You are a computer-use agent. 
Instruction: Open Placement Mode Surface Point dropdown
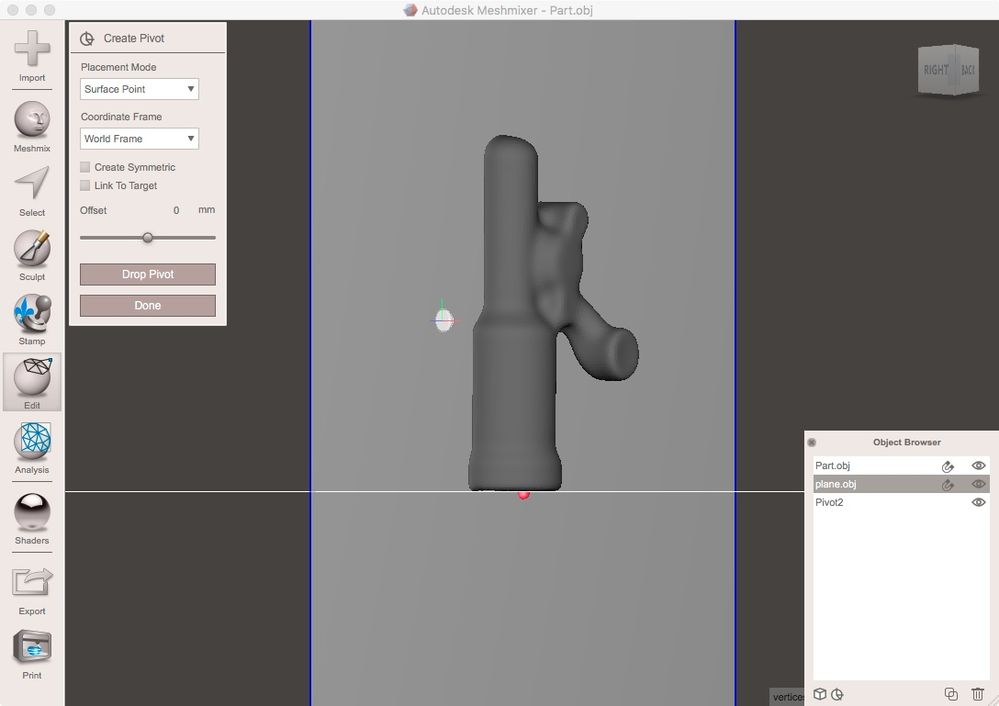click(140, 89)
